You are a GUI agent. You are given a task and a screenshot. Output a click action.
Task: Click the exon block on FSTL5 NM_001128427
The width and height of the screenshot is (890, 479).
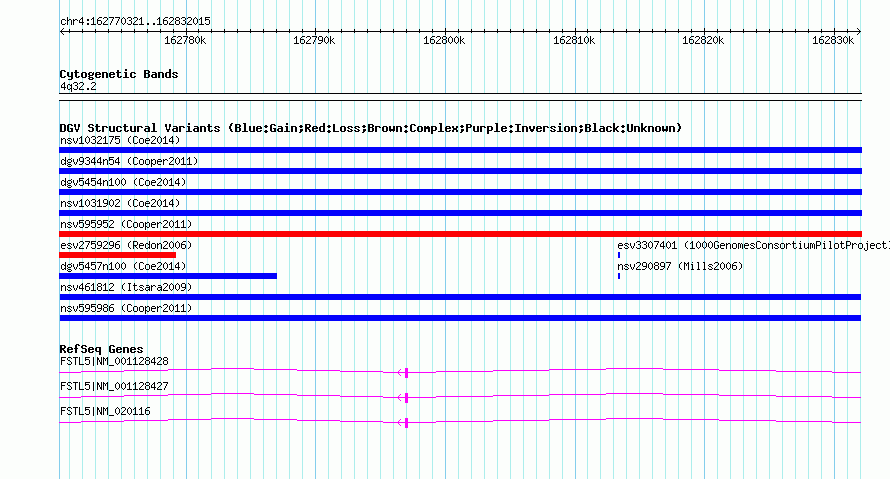click(406, 398)
